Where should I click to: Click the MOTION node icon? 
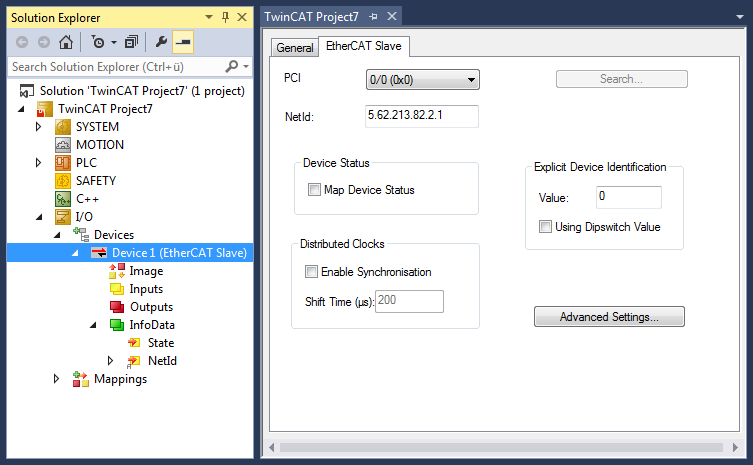click(63, 145)
